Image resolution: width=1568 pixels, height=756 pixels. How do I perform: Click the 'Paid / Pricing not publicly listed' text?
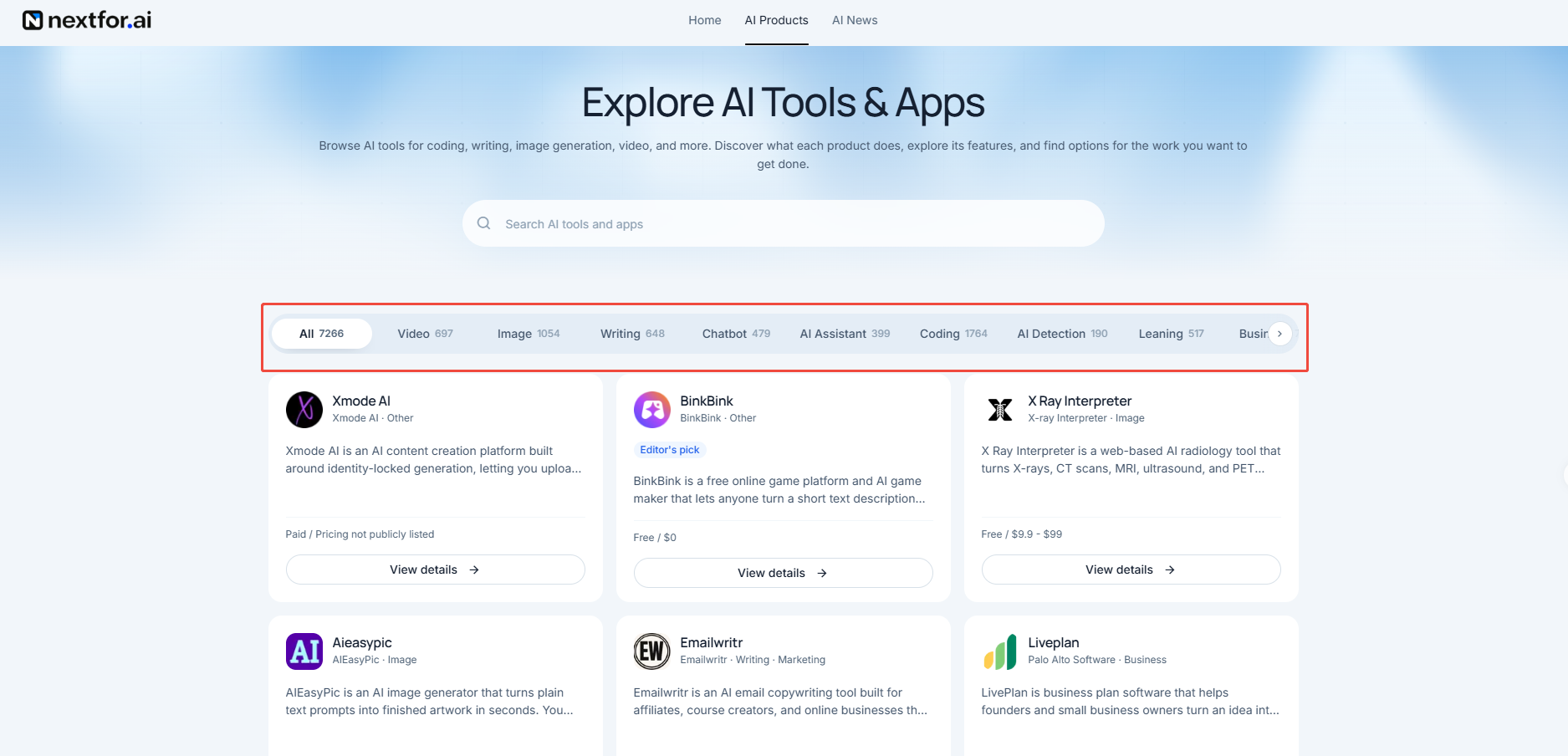pos(360,534)
